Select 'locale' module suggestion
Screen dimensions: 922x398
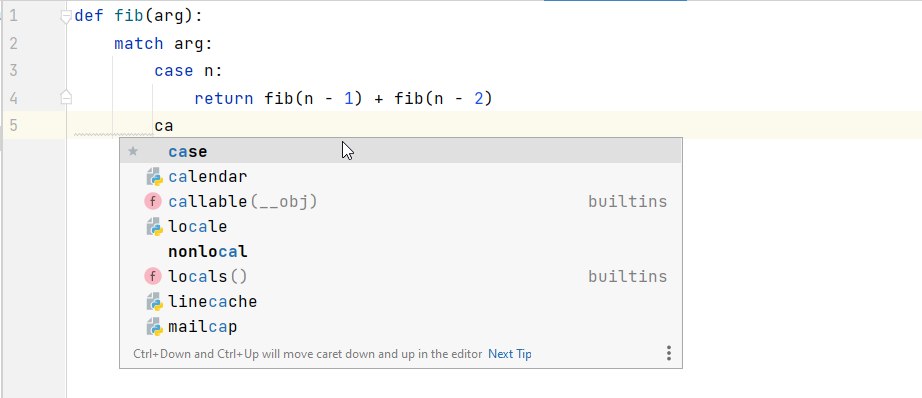pos(400,226)
